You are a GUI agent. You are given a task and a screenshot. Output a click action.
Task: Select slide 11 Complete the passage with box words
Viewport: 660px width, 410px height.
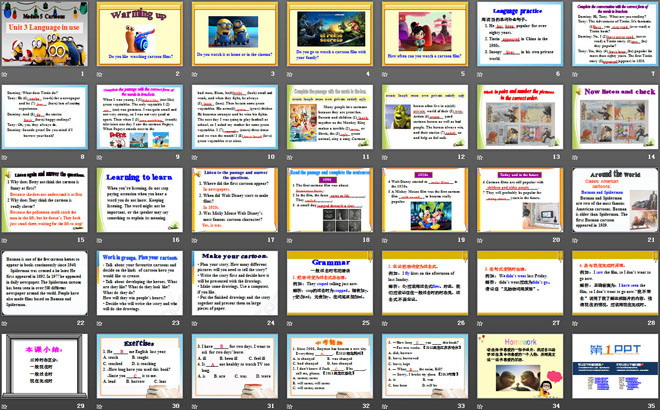330,117
